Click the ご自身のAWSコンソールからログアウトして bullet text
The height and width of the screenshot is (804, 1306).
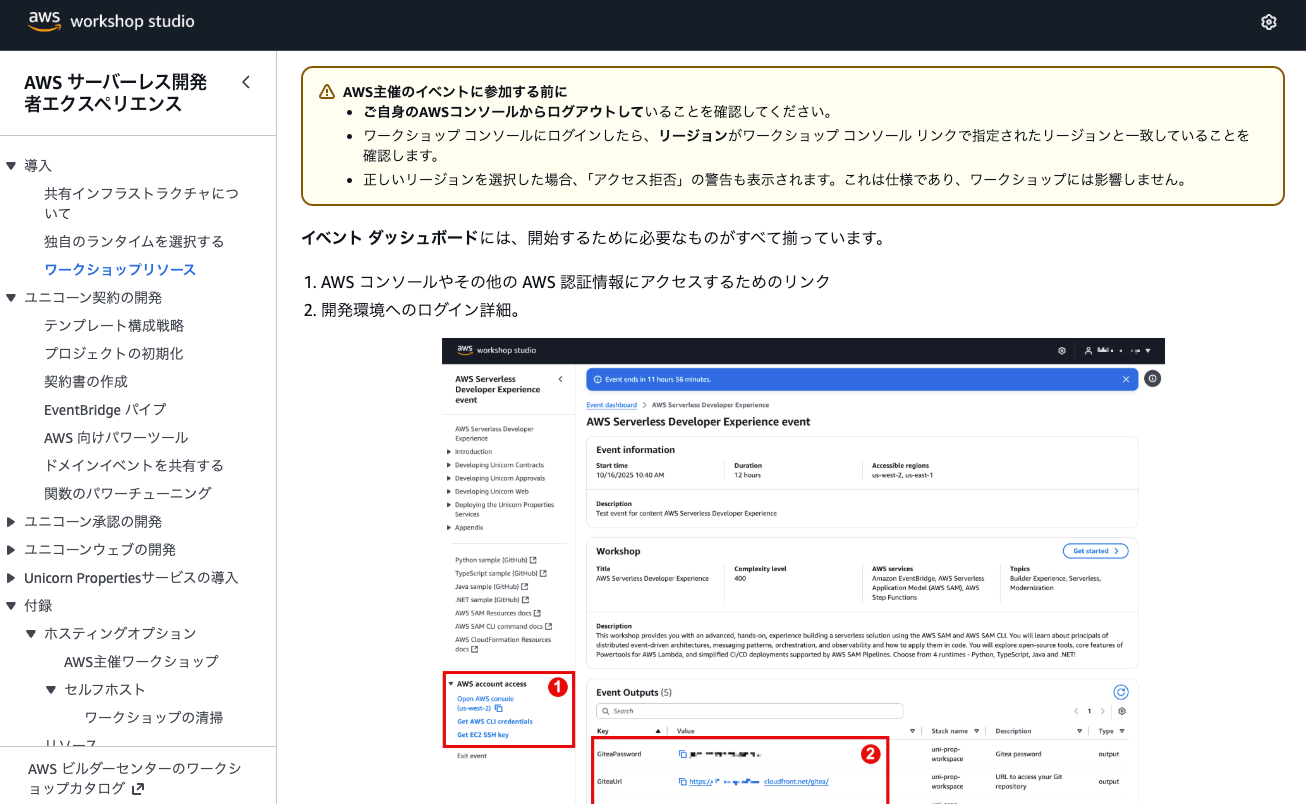pos(504,112)
